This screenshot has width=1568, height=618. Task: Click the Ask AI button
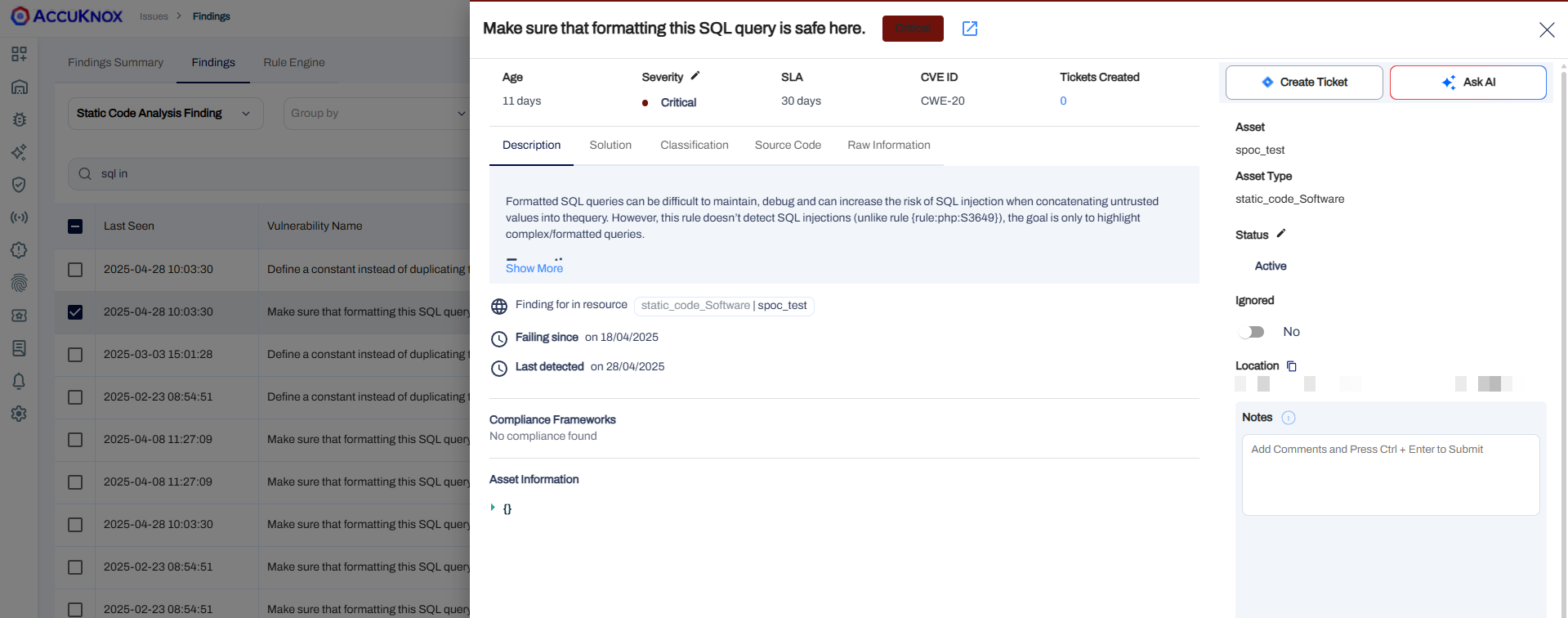1468,83
